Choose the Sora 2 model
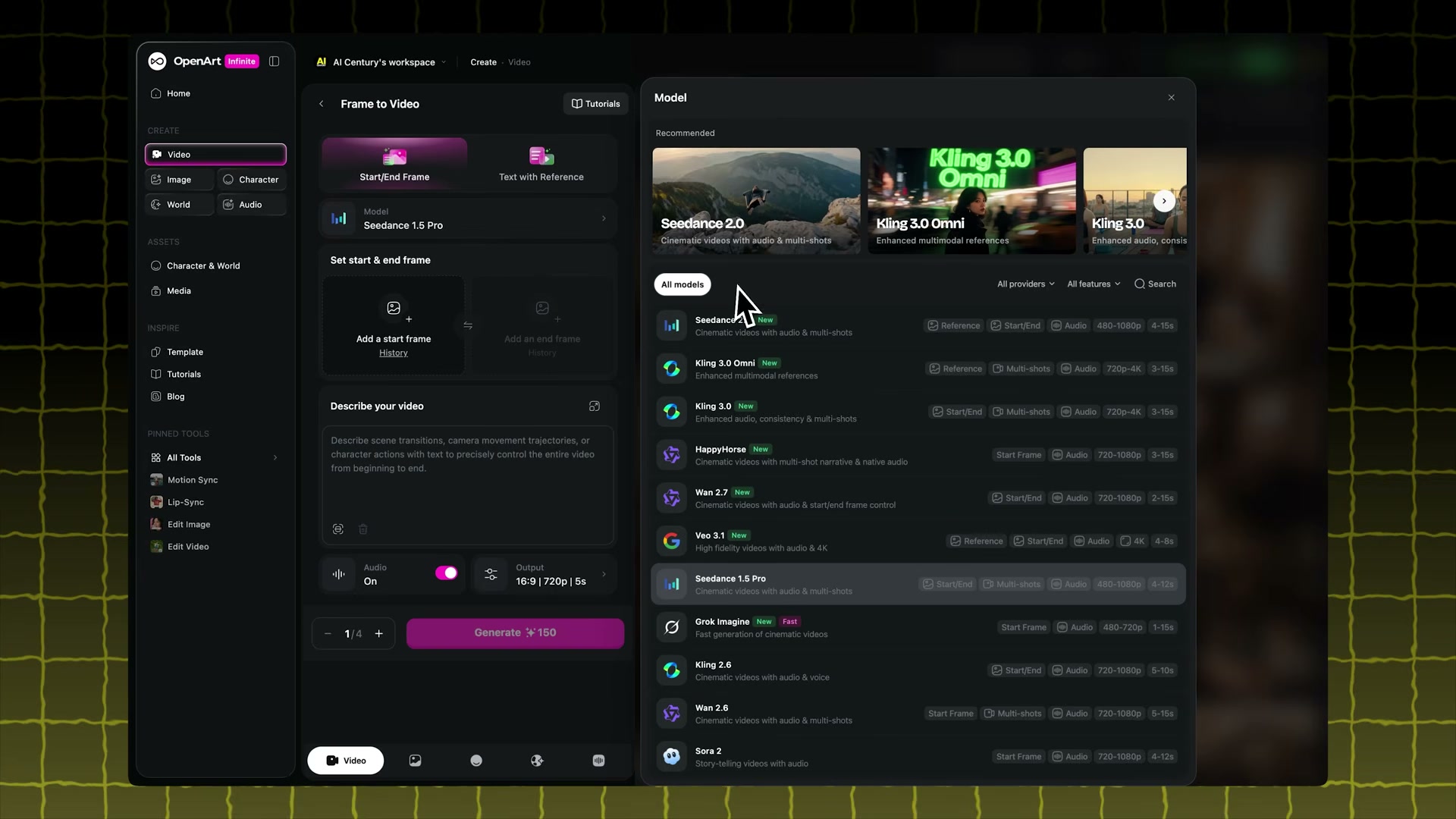Screen dimensions: 1456x819 pyautogui.click(x=918, y=757)
